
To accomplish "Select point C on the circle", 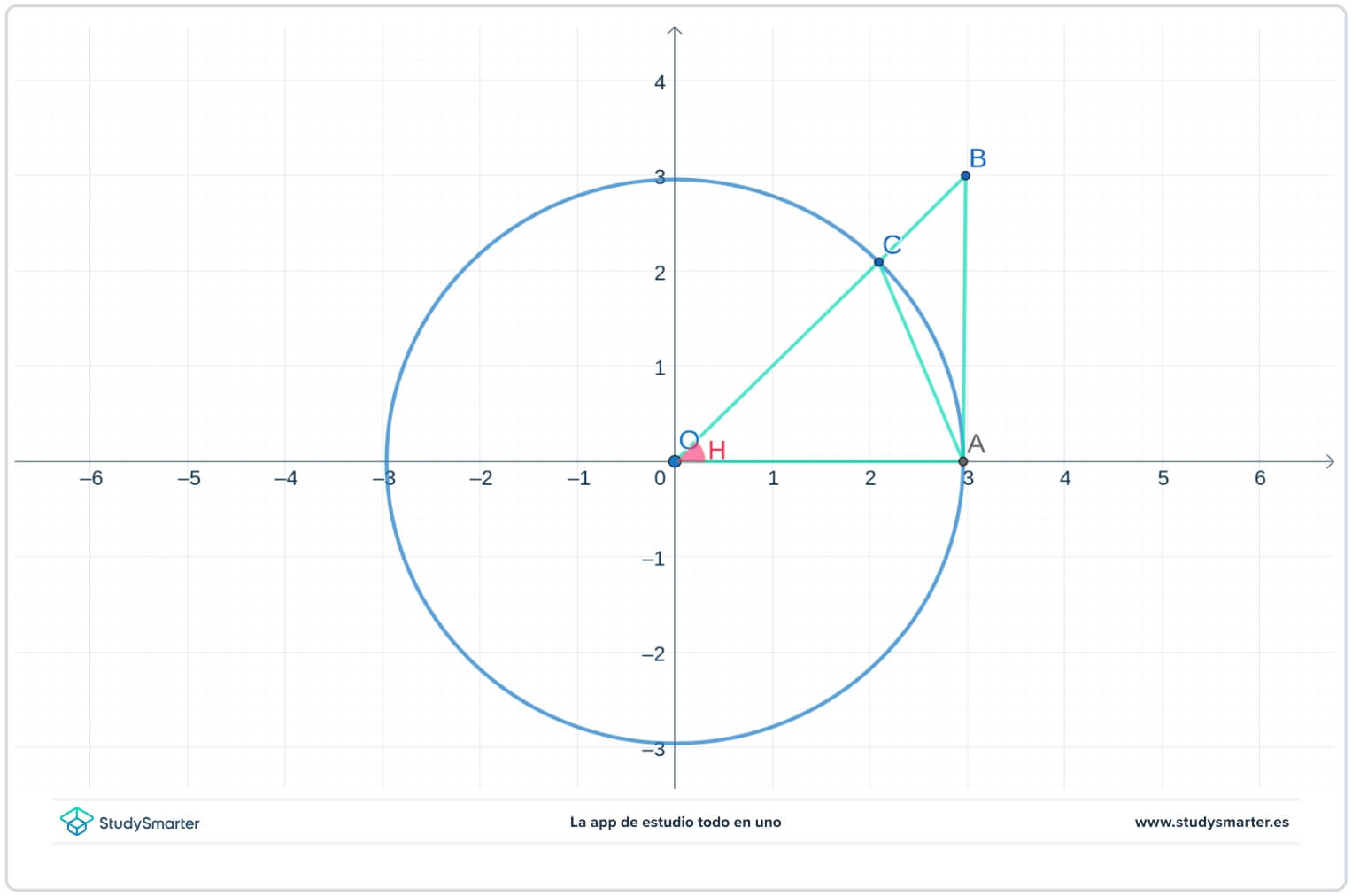I will point(877,262).
